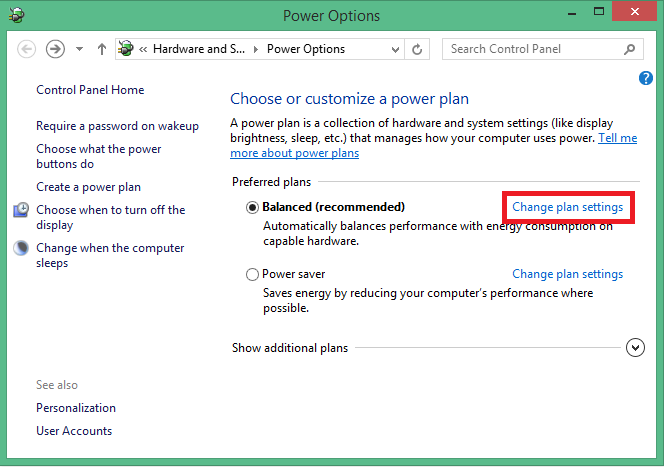Click the search magnifier icon
The height and width of the screenshot is (467, 664).
coord(630,49)
